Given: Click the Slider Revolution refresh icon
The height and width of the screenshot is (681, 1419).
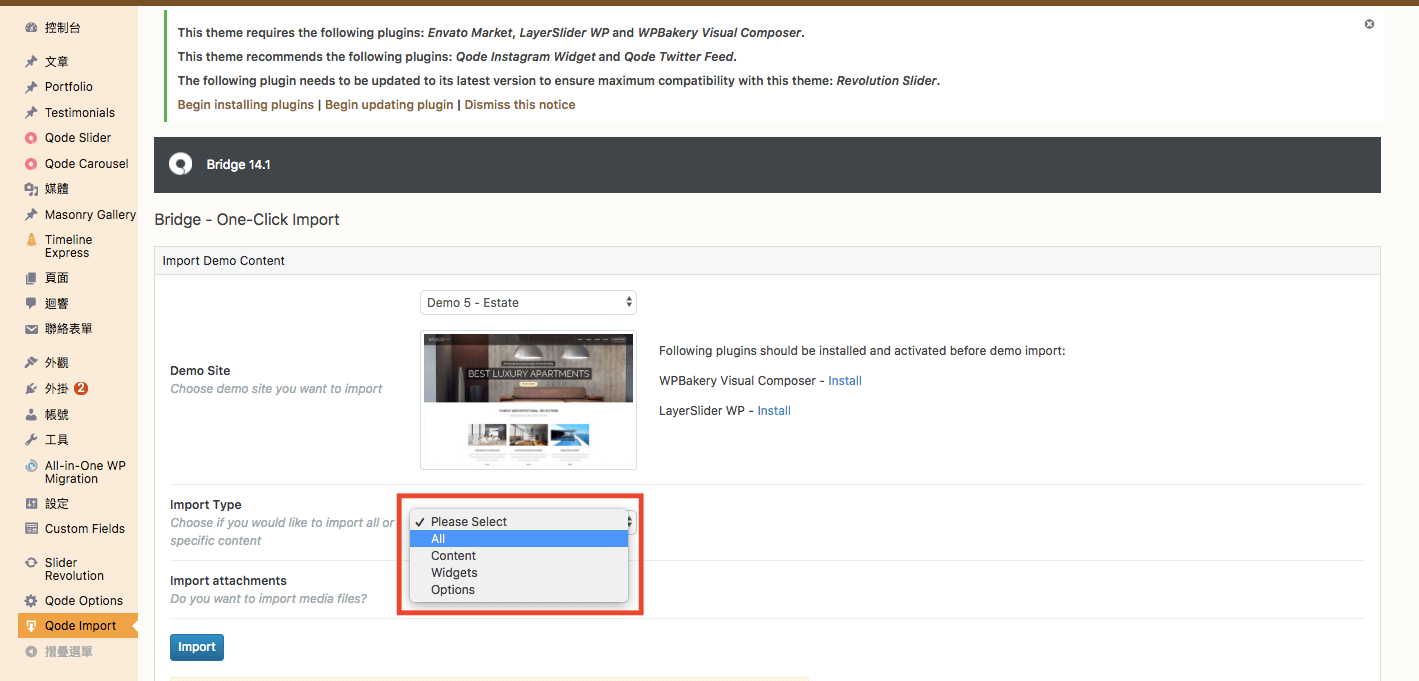Looking at the screenshot, I should tap(31, 563).
